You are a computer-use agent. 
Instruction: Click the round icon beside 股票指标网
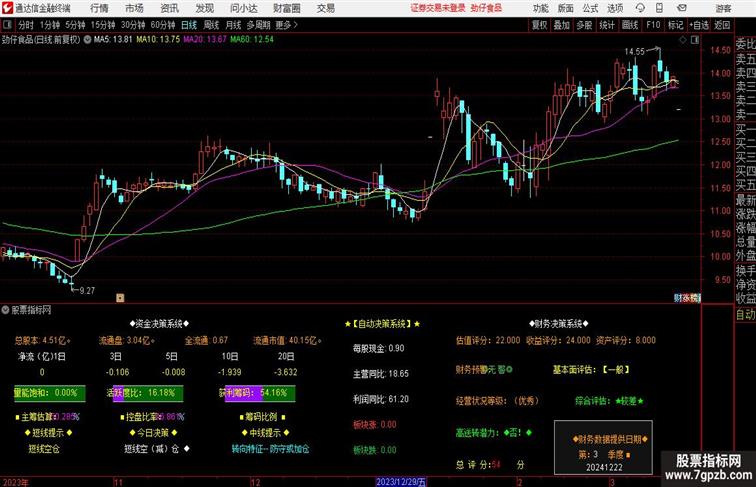[x=5, y=310]
